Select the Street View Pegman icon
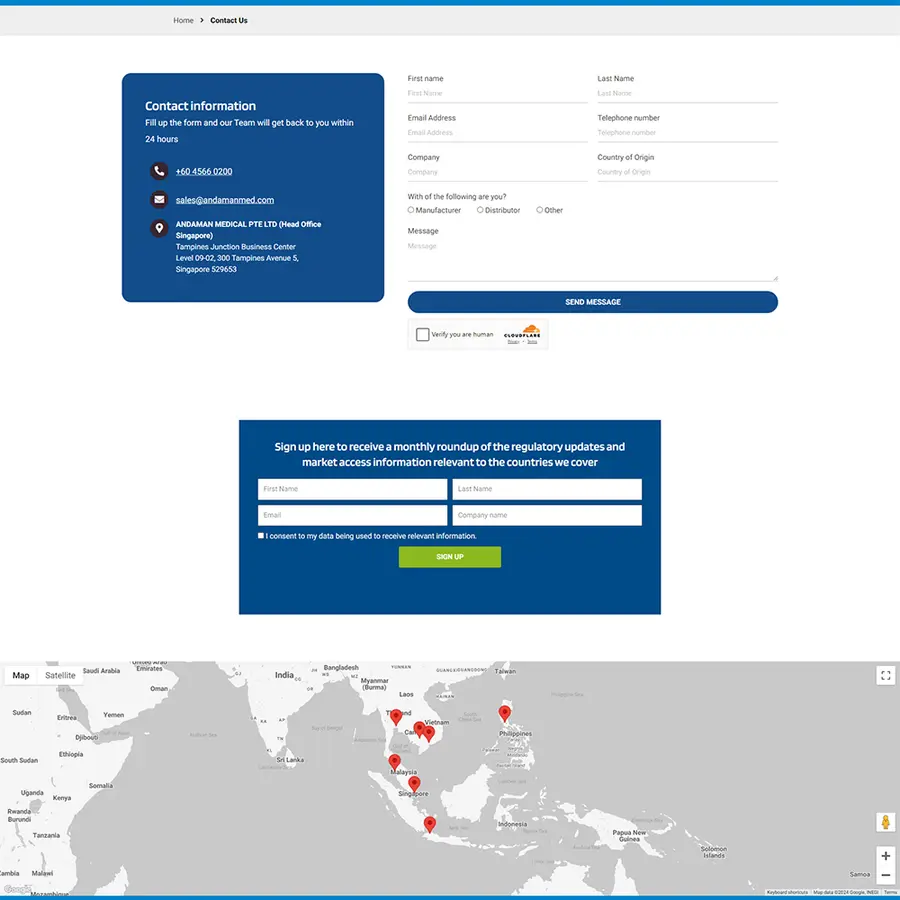 click(x=884, y=822)
